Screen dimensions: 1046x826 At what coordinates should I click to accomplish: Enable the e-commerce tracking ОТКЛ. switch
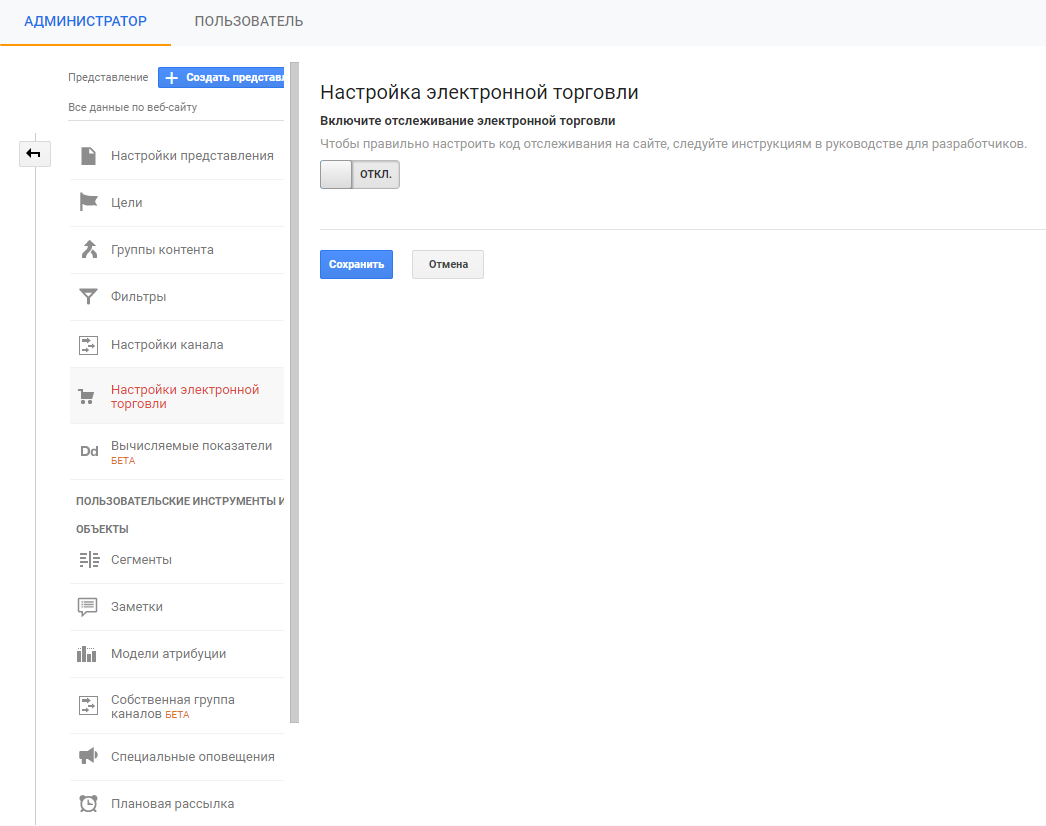click(359, 175)
